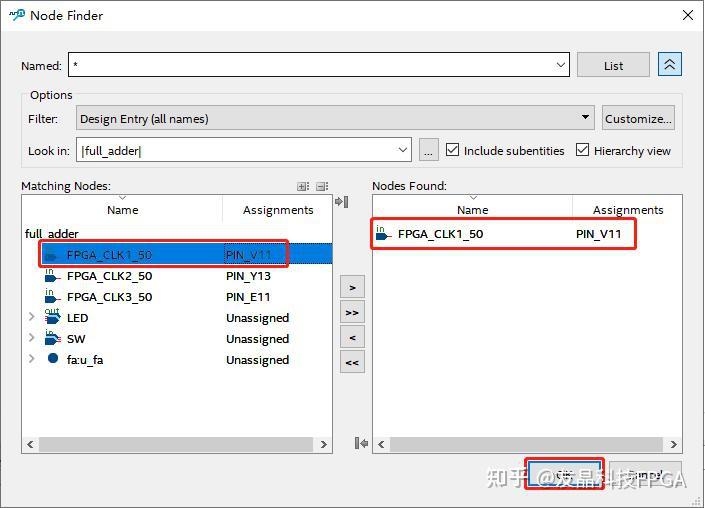Open the Look in dropdown arrow
The width and height of the screenshot is (705, 508).
(x=403, y=150)
